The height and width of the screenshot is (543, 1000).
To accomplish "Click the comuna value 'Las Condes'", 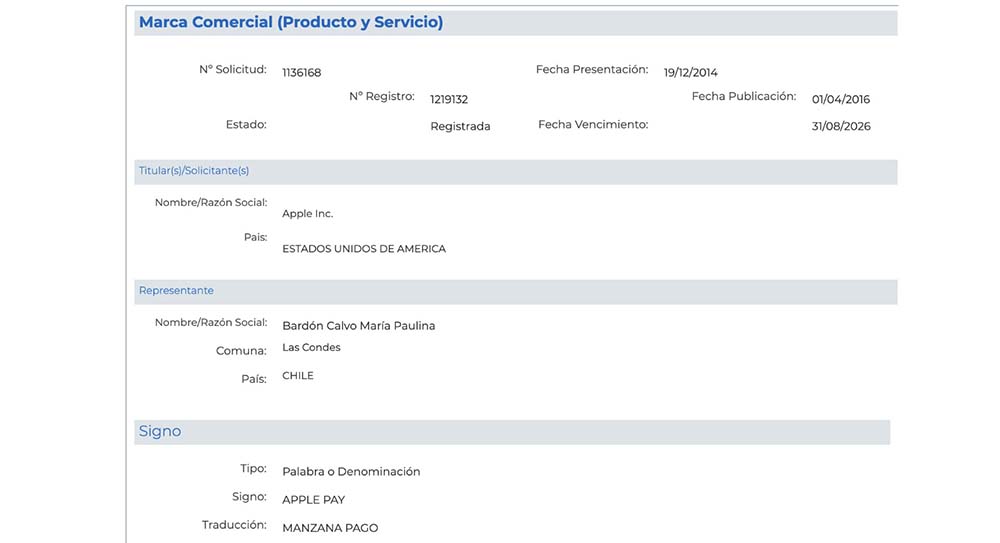I will pyautogui.click(x=311, y=347).
